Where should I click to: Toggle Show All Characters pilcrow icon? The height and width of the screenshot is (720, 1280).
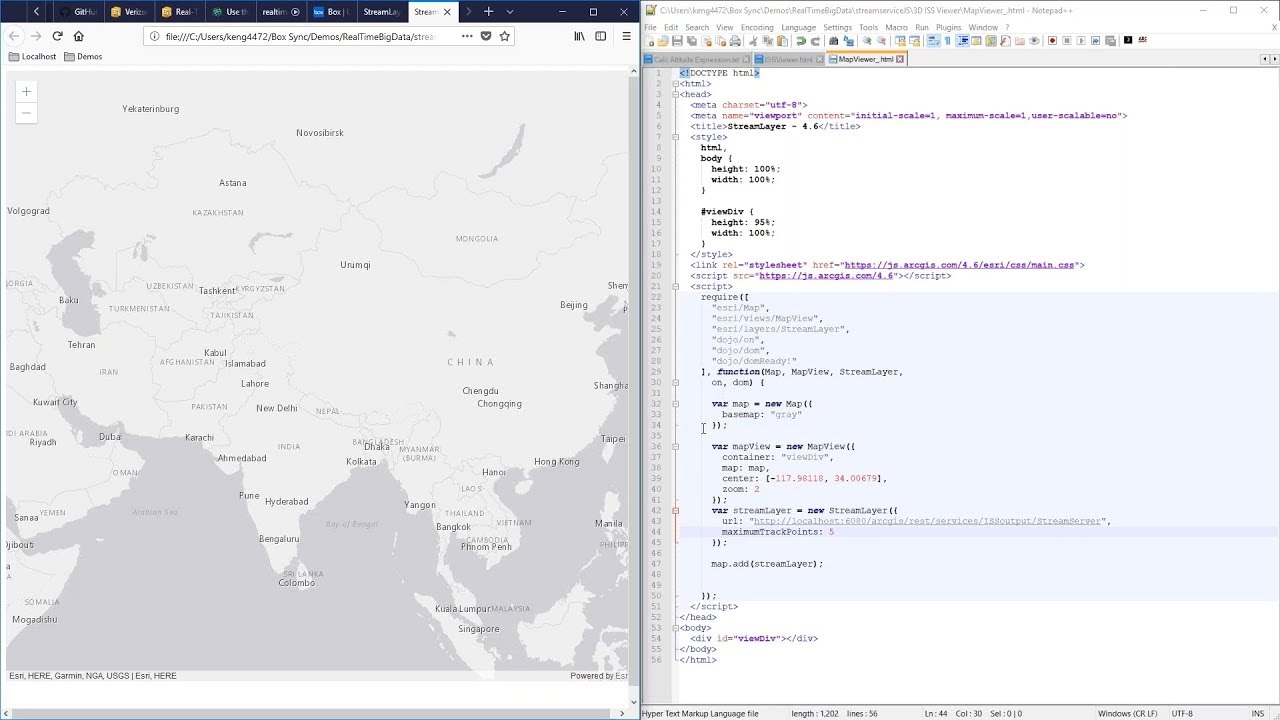[x=947, y=41]
